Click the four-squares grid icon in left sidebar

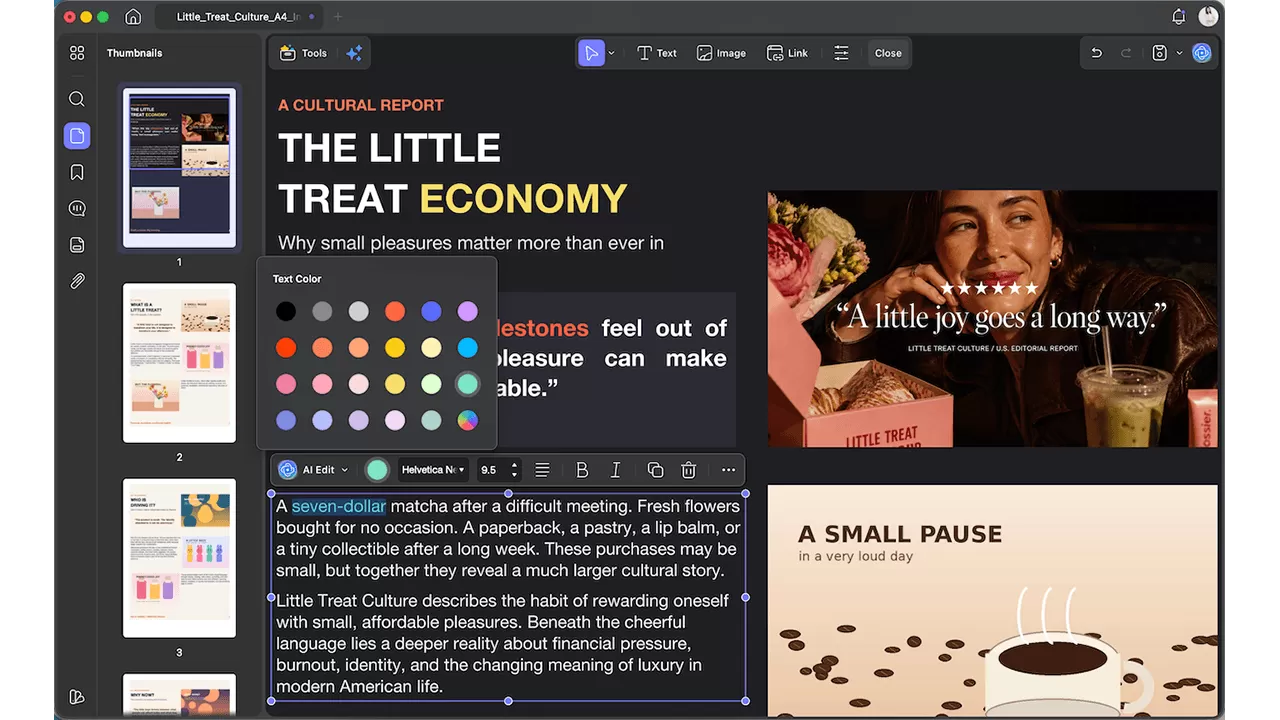pyautogui.click(x=77, y=53)
